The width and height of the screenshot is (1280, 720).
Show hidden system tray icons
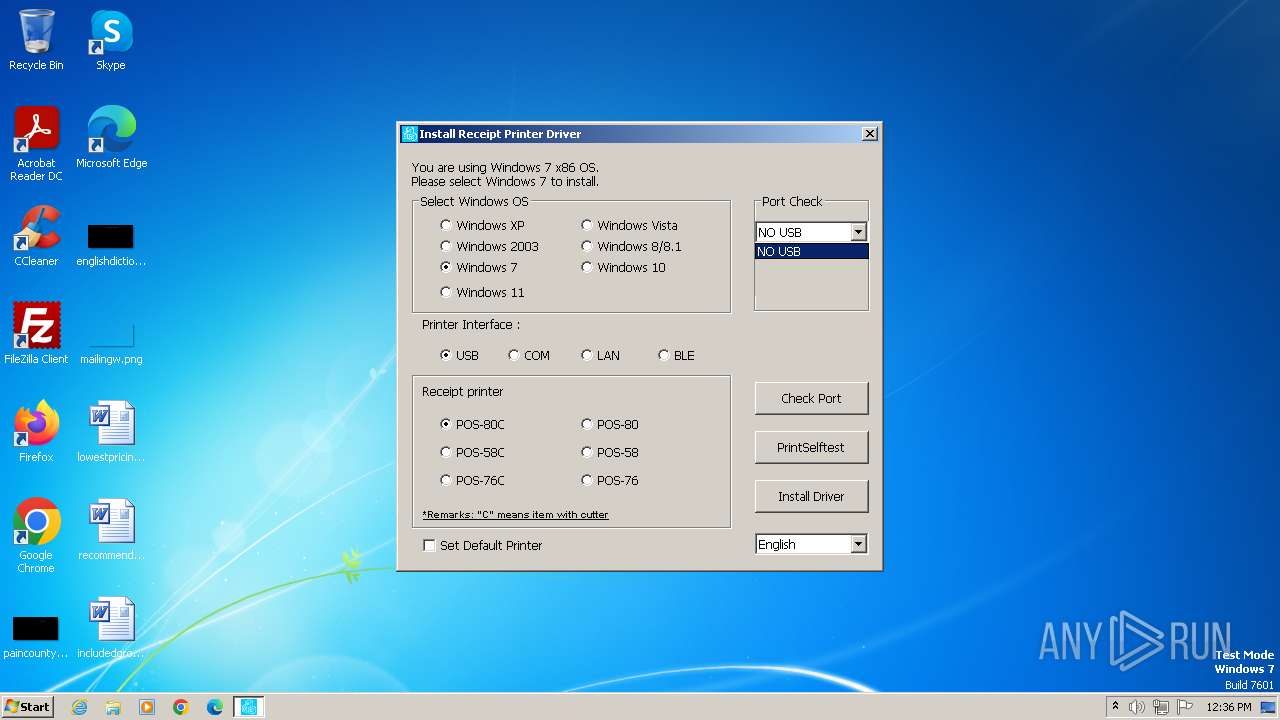1116,707
